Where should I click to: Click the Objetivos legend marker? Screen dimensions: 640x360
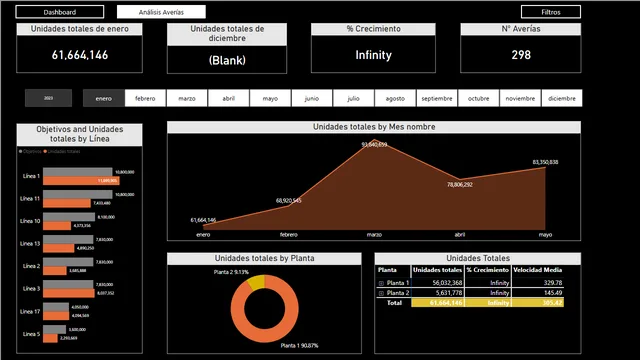(20, 151)
